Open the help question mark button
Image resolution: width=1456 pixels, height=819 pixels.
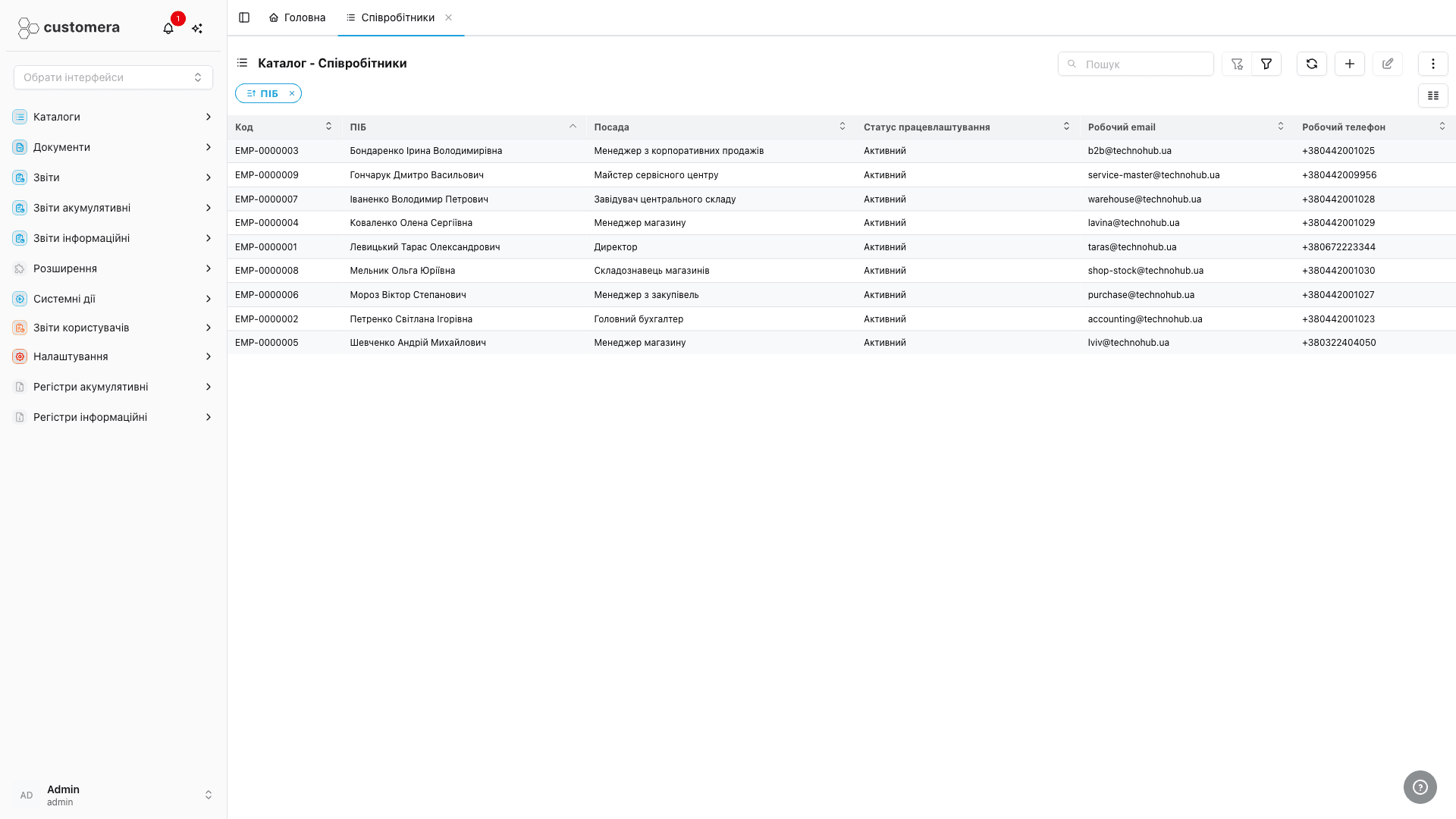point(1420,787)
